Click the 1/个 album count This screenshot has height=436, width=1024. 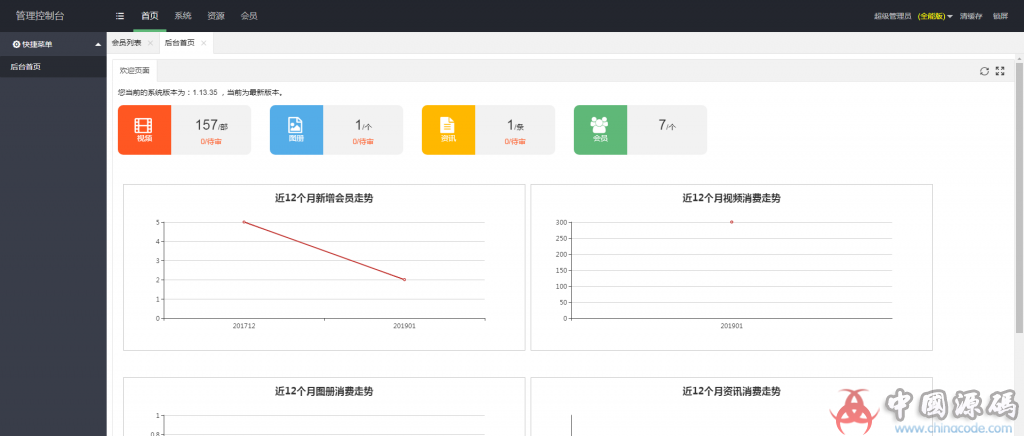(363, 125)
